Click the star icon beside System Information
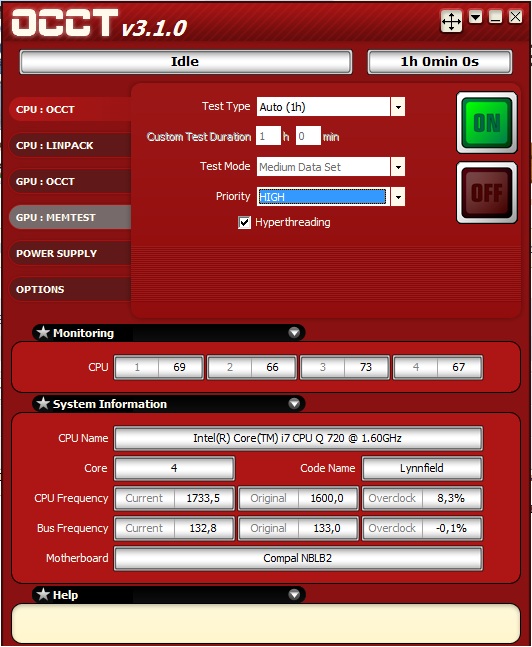The width and height of the screenshot is (532, 647). click(x=43, y=403)
